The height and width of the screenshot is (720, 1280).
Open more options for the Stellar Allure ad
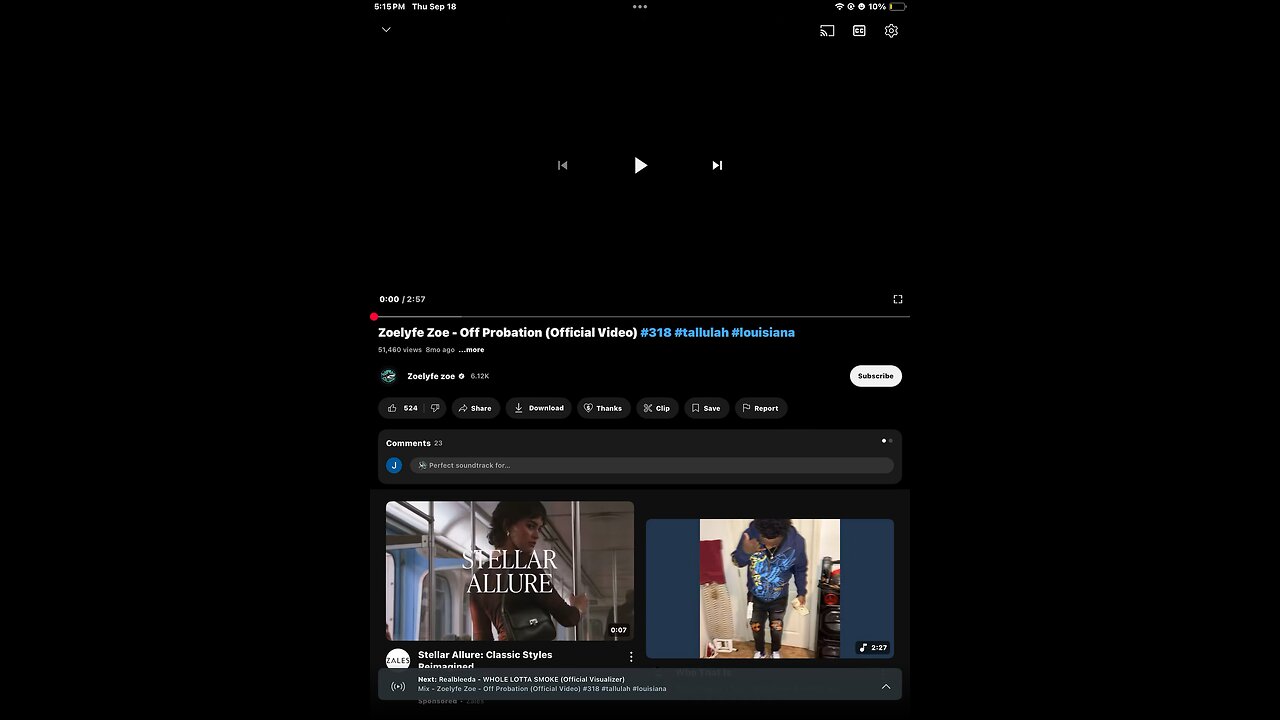click(x=631, y=657)
